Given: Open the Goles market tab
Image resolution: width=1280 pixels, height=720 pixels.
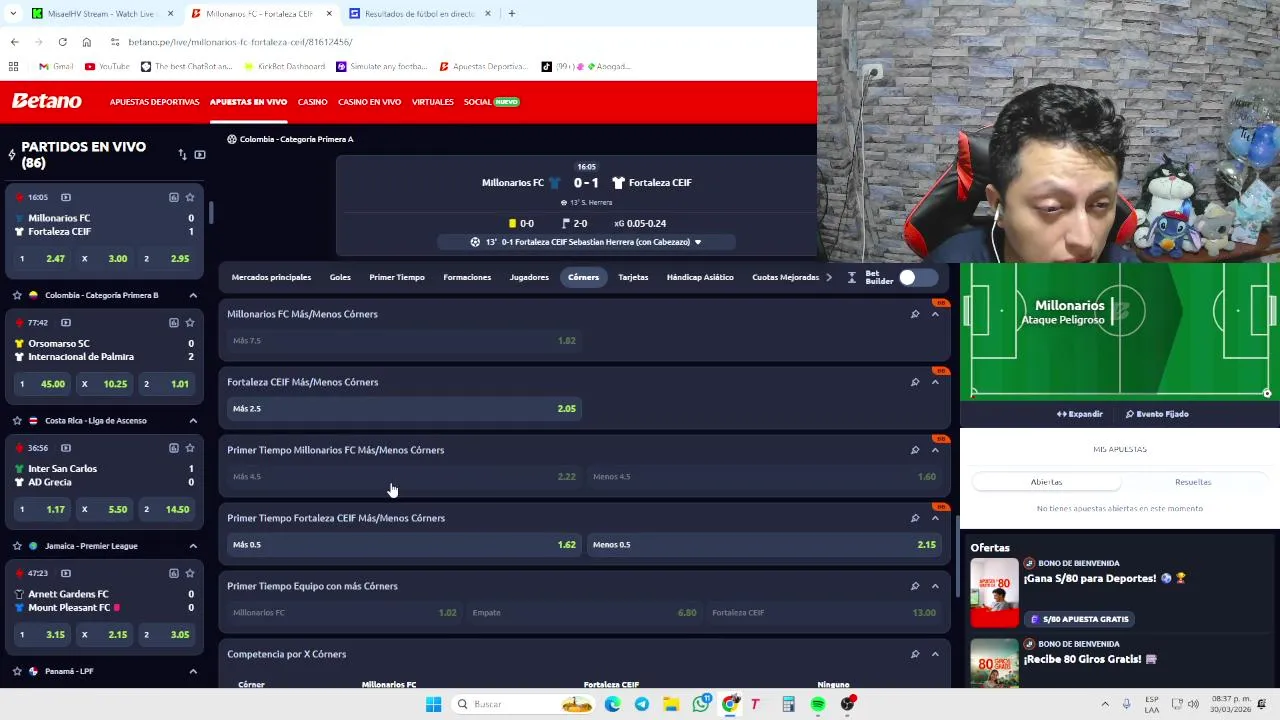Looking at the screenshot, I should 340,277.
